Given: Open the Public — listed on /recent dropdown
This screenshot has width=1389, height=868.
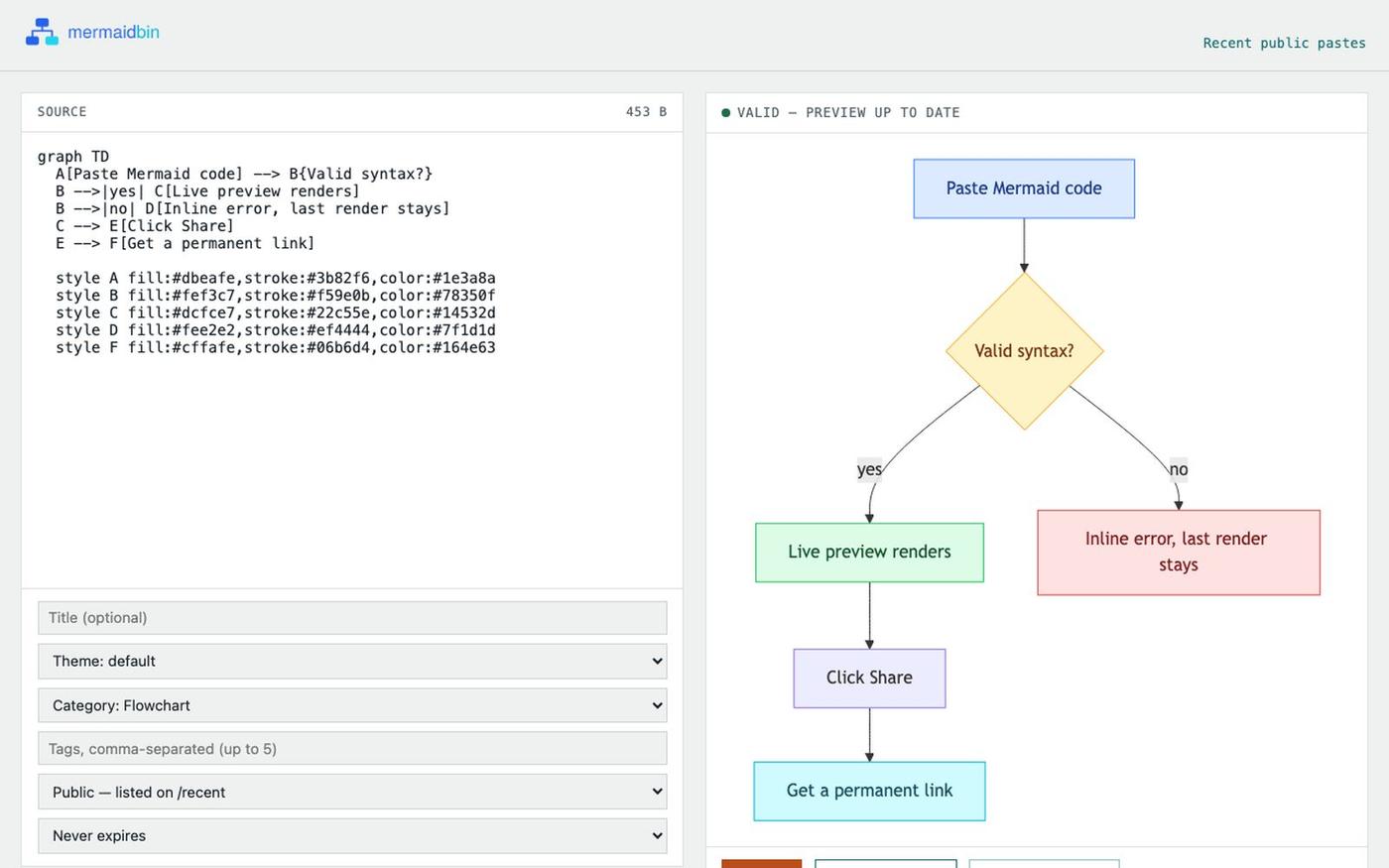Looking at the screenshot, I should pyautogui.click(x=352, y=792).
